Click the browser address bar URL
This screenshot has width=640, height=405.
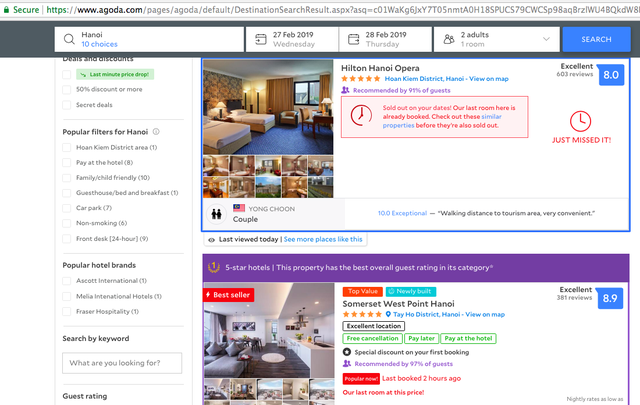tap(343, 10)
